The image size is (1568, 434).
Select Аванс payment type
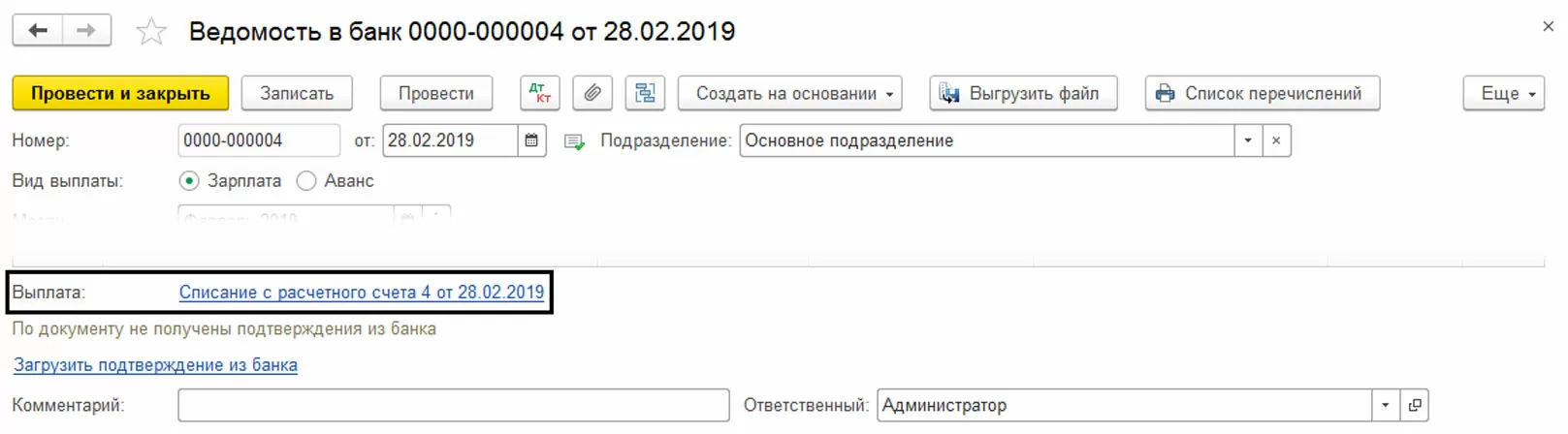click(x=306, y=181)
